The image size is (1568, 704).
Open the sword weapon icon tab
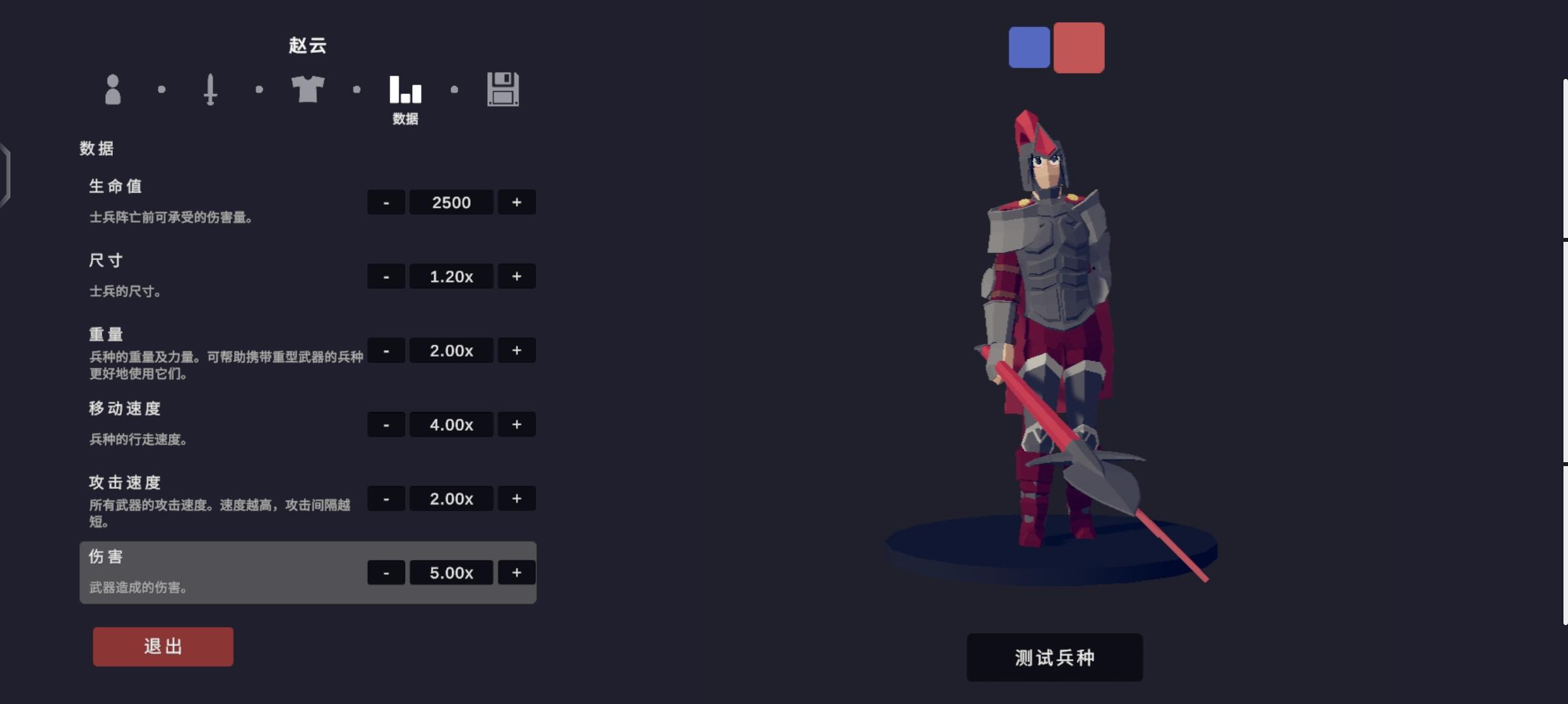(210, 89)
